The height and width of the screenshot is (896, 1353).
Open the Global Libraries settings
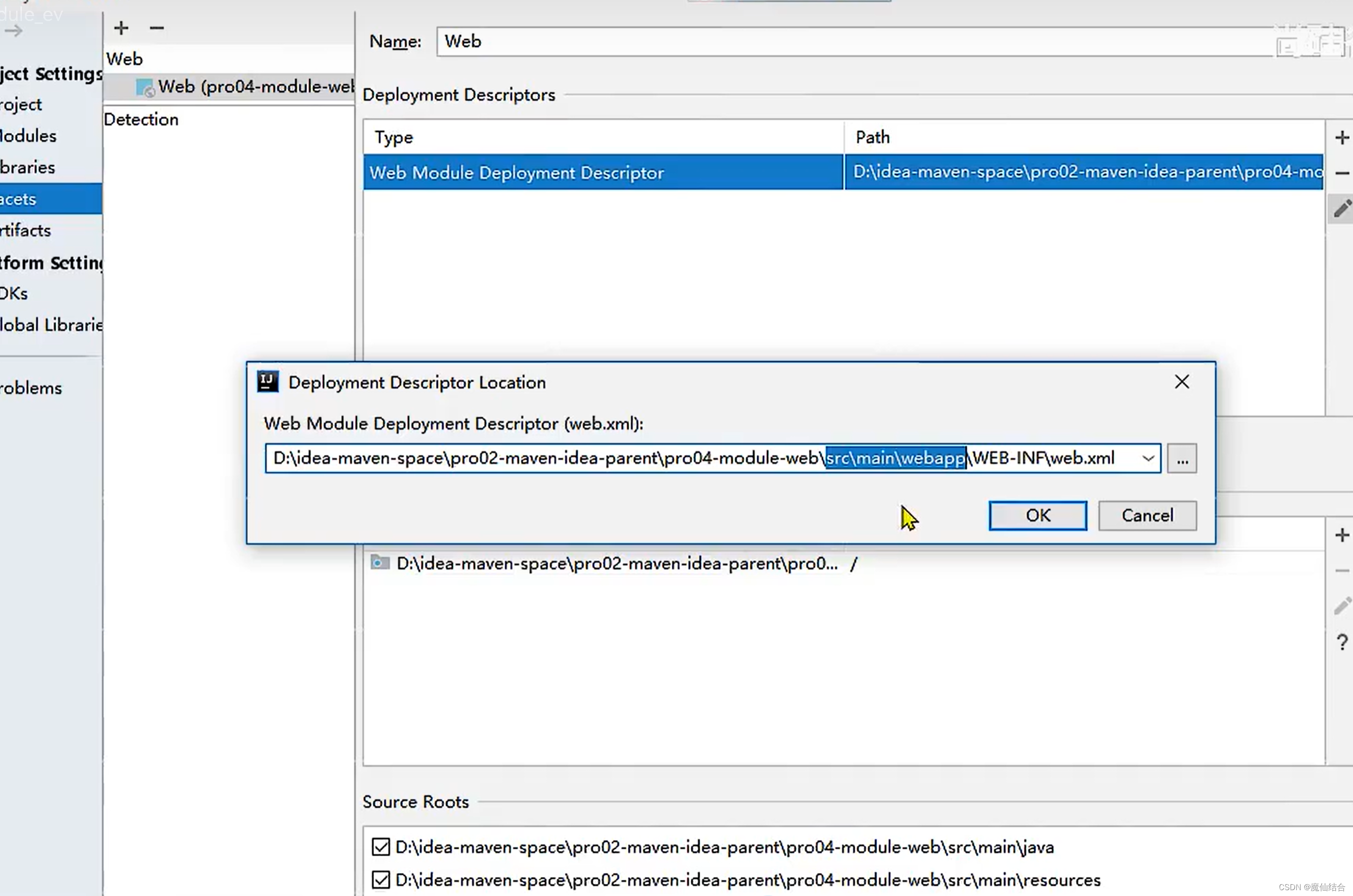51,325
